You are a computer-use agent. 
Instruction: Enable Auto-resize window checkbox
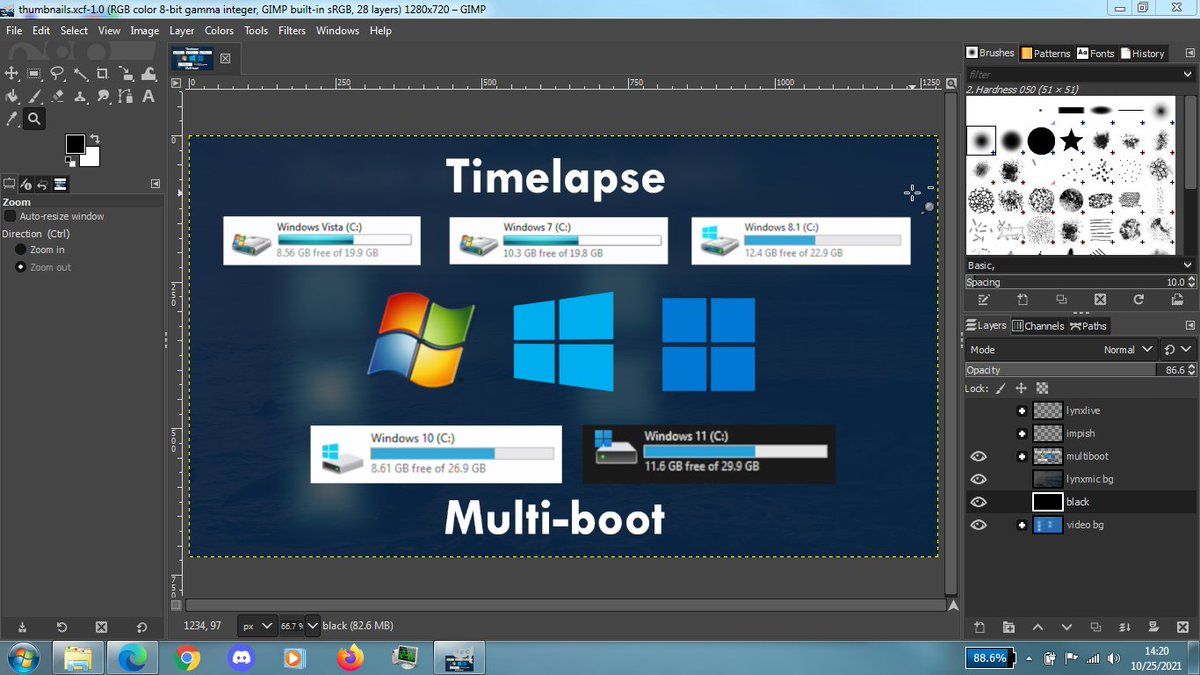coord(10,216)
